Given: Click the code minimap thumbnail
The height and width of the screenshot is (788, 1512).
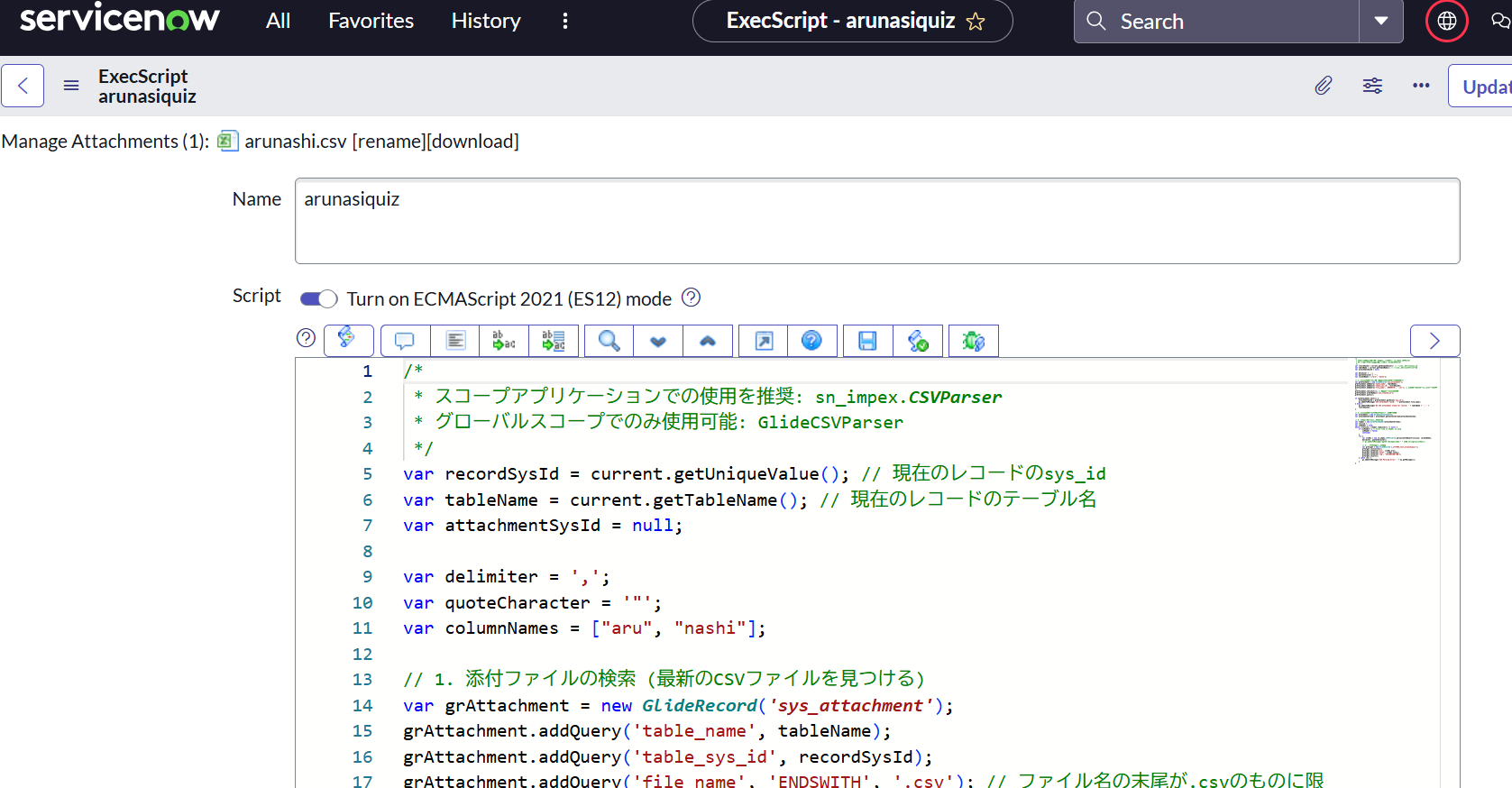Looking at the screenshot, I should (x=1396, y=410).
